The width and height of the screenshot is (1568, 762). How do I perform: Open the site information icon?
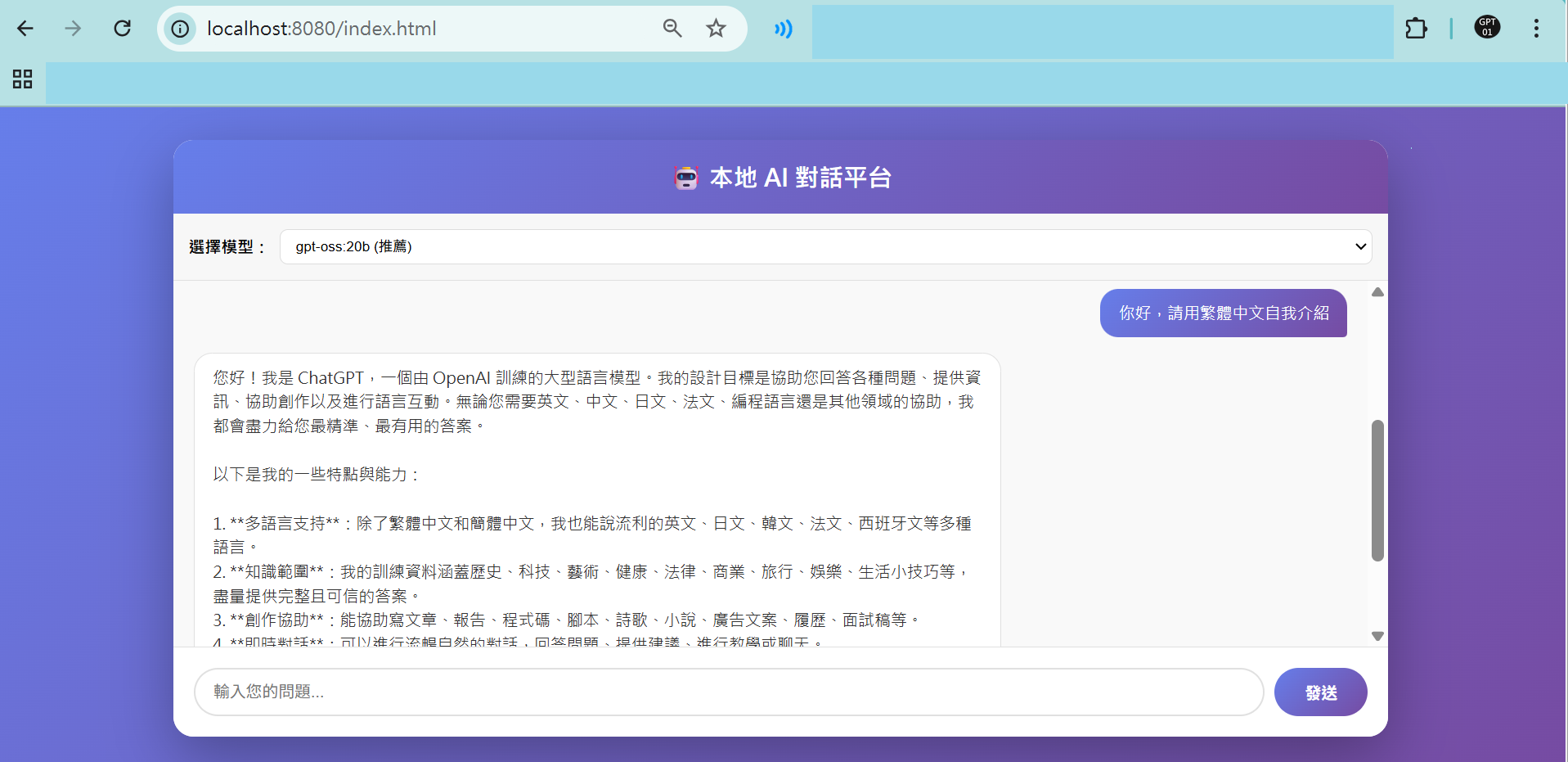179,28
